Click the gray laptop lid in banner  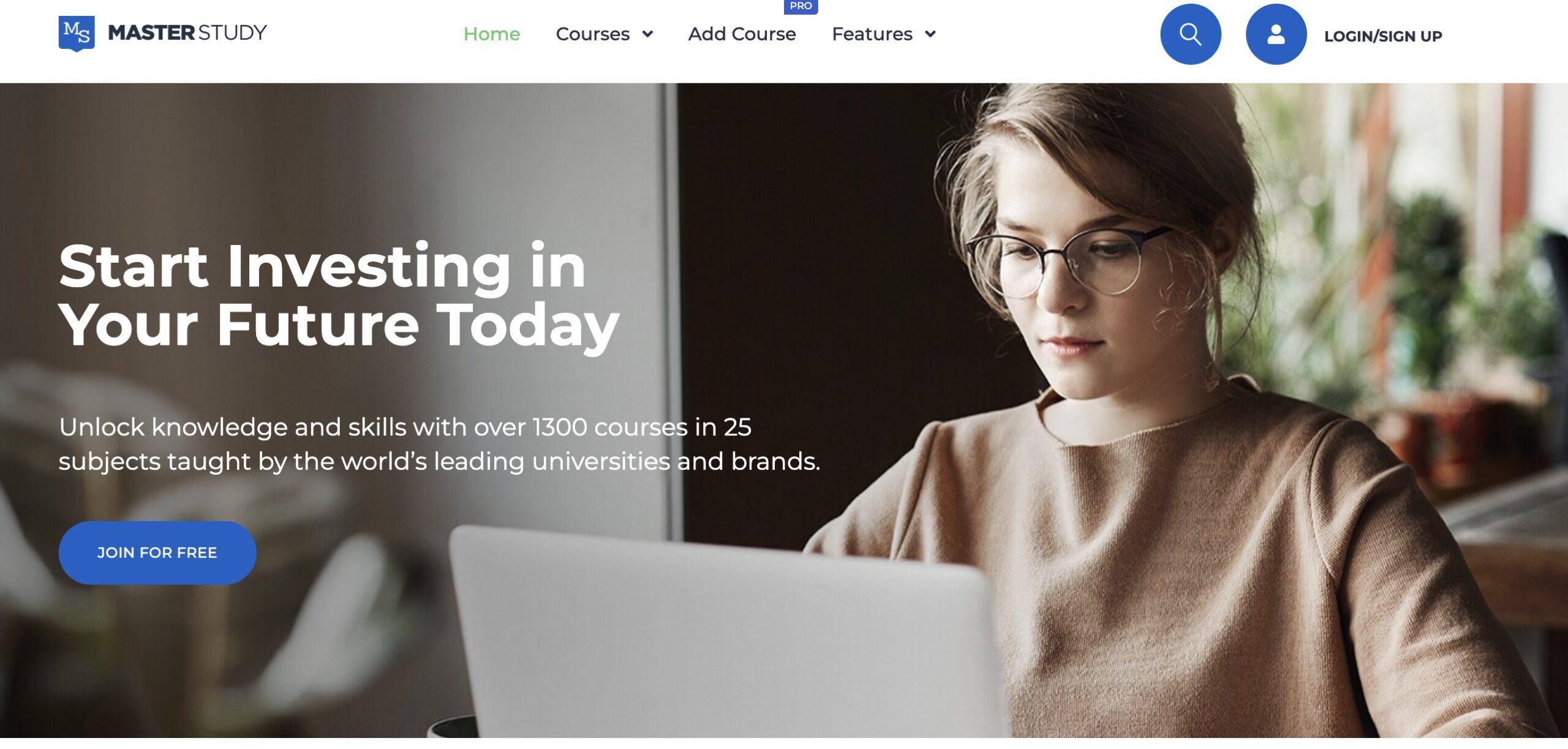pyautogui.click(x=723, y=637)
